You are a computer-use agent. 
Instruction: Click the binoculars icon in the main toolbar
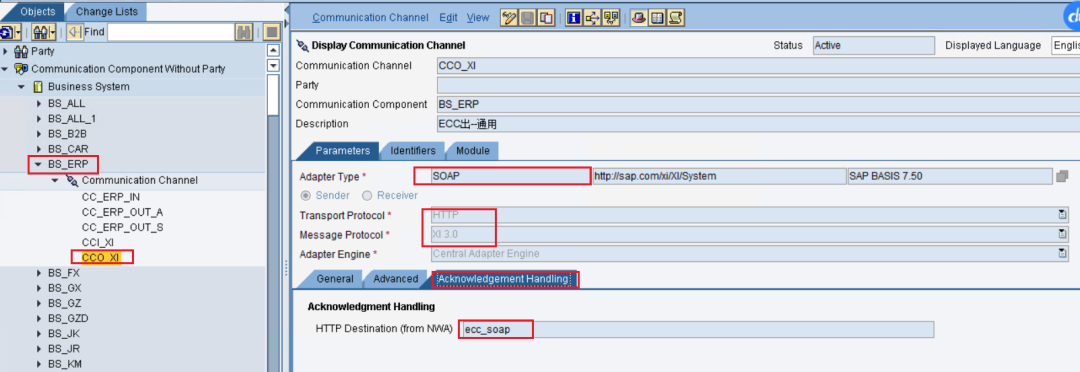(610, 18)
